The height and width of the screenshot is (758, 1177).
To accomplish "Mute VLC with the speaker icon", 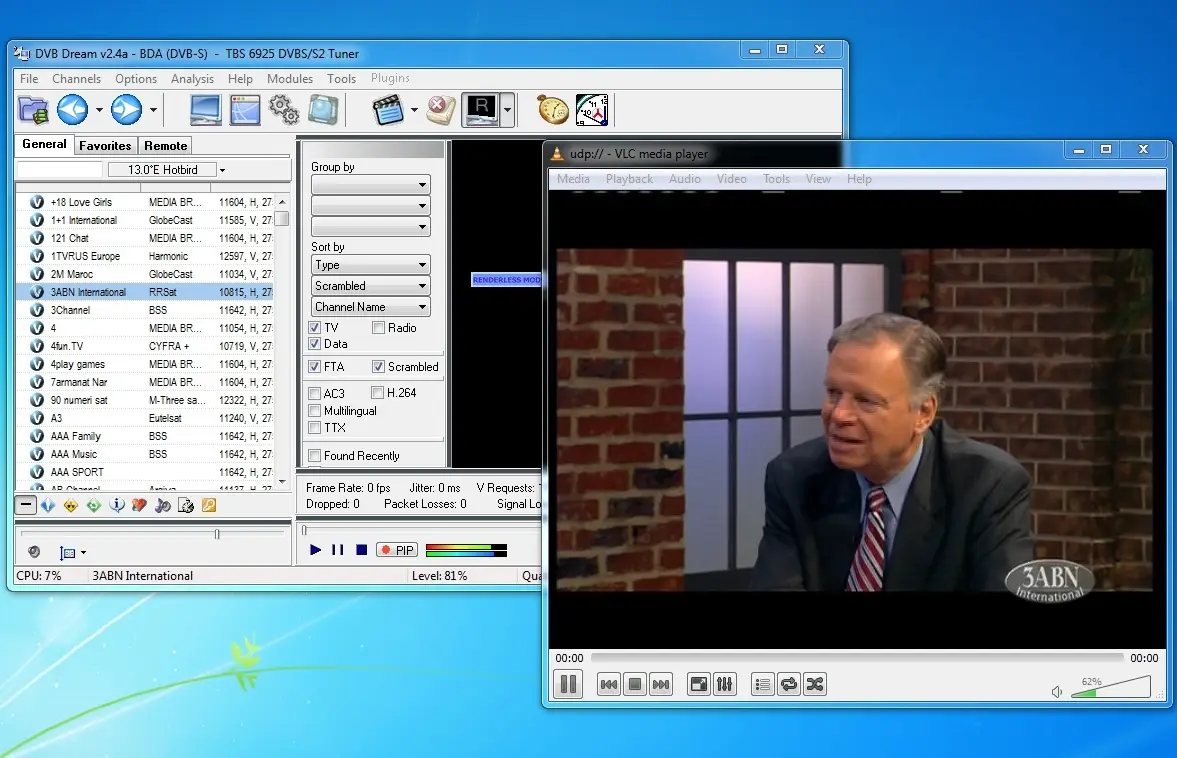I will coord(1057,692).
